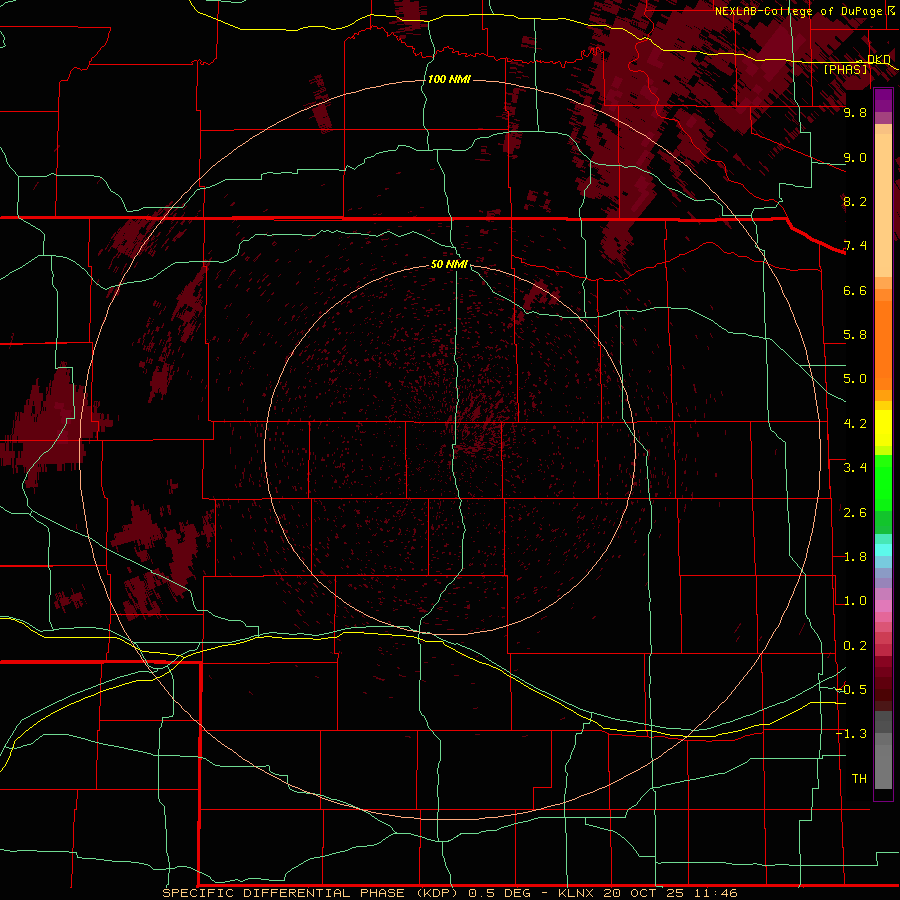
Task: Click the 4.2 scale value
Action: click(855, 424)
